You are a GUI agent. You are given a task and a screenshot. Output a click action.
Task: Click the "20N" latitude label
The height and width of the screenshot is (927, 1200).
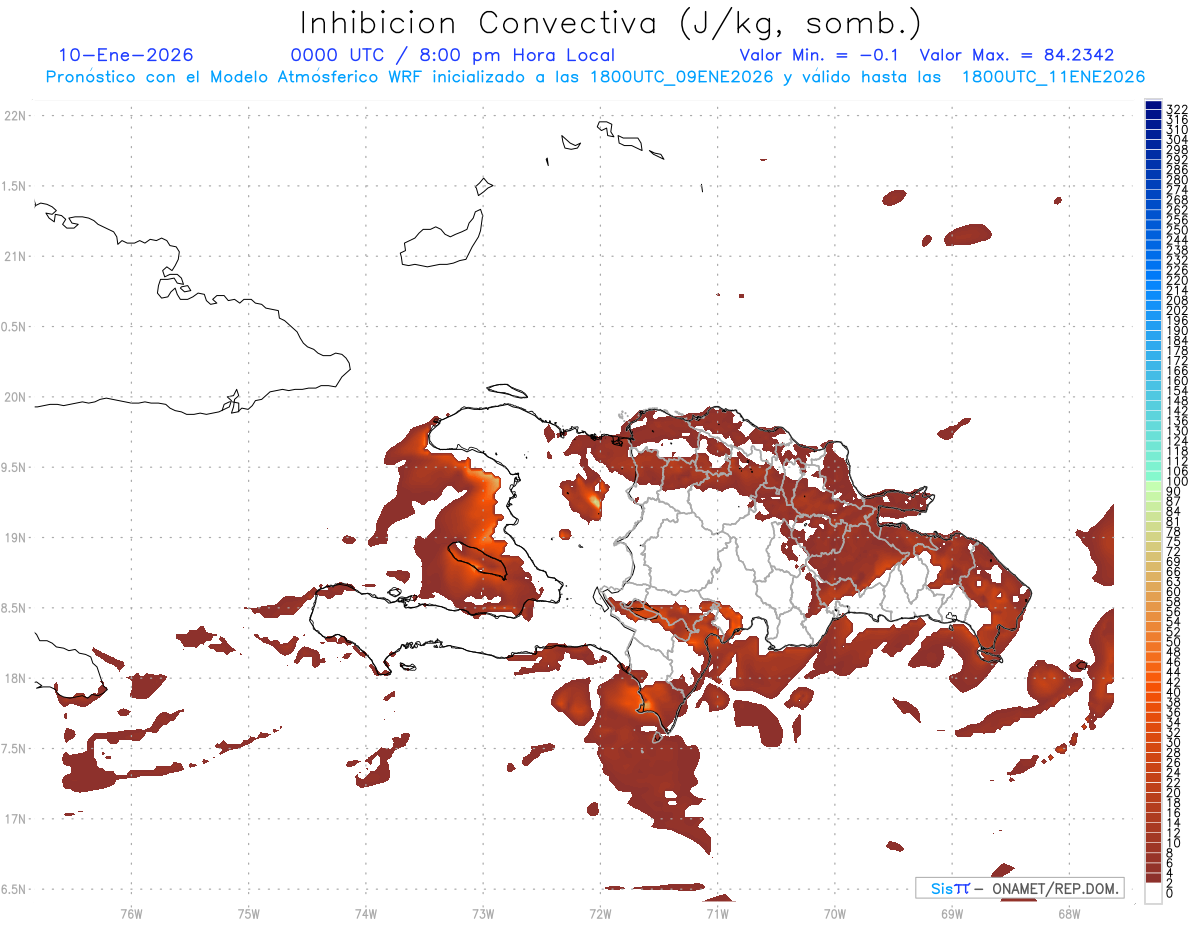pos(14,397)
